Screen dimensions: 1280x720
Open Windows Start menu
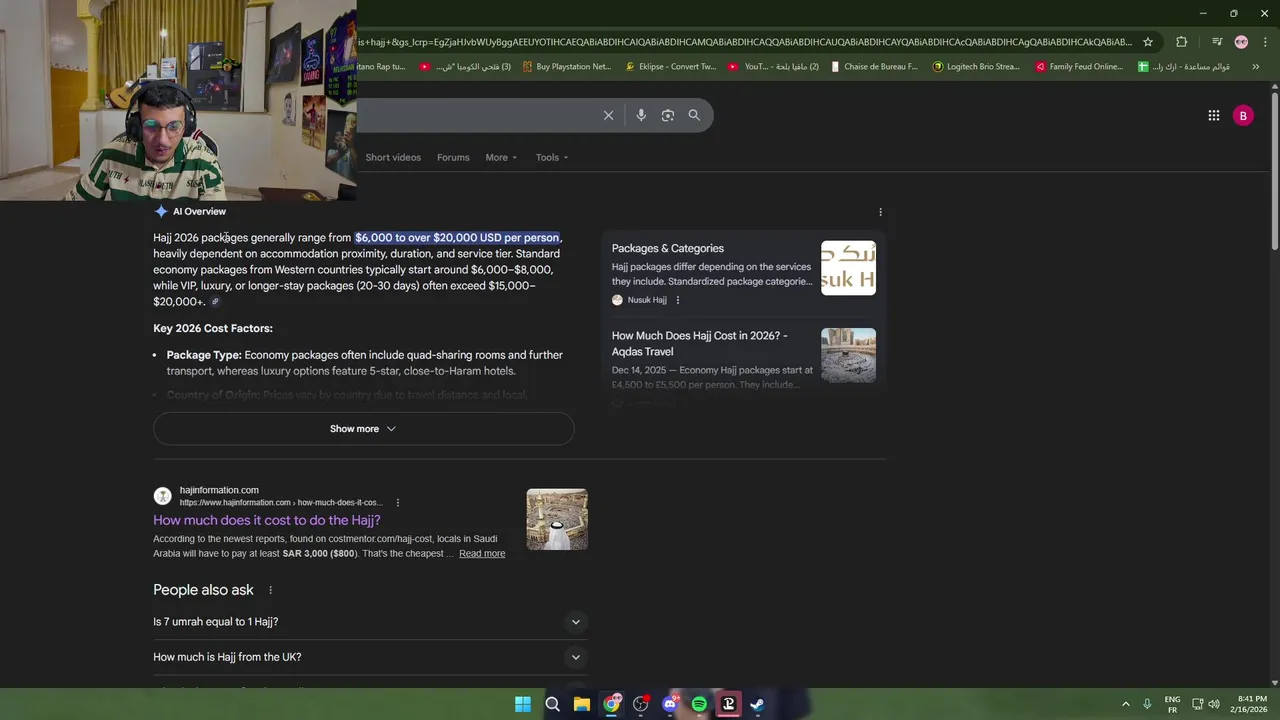pyautogui.click(x=523, y=704)
